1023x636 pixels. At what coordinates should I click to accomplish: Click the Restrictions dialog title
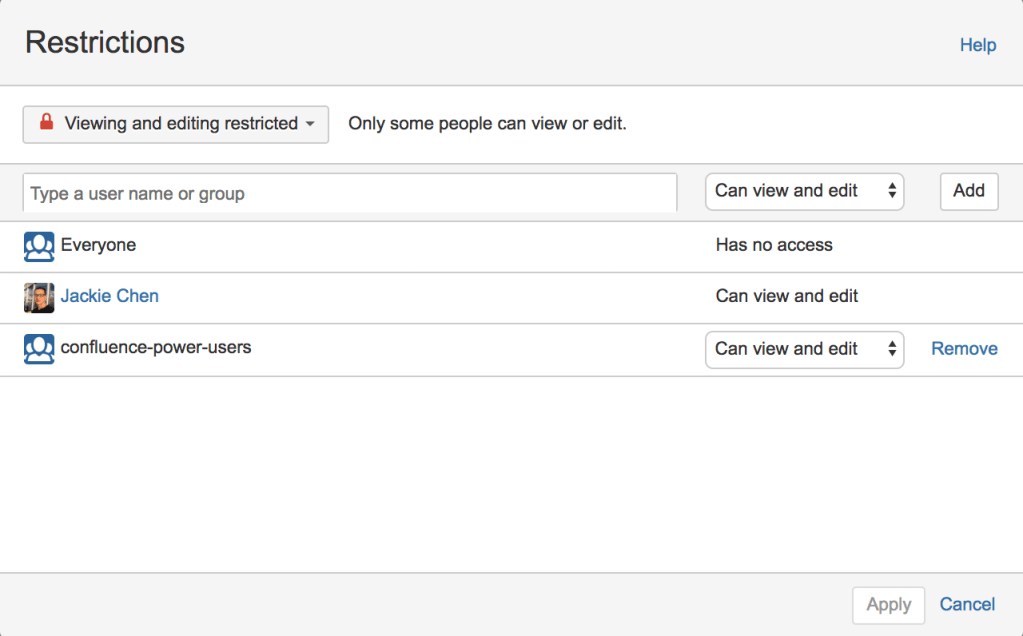tap(104, 42)
